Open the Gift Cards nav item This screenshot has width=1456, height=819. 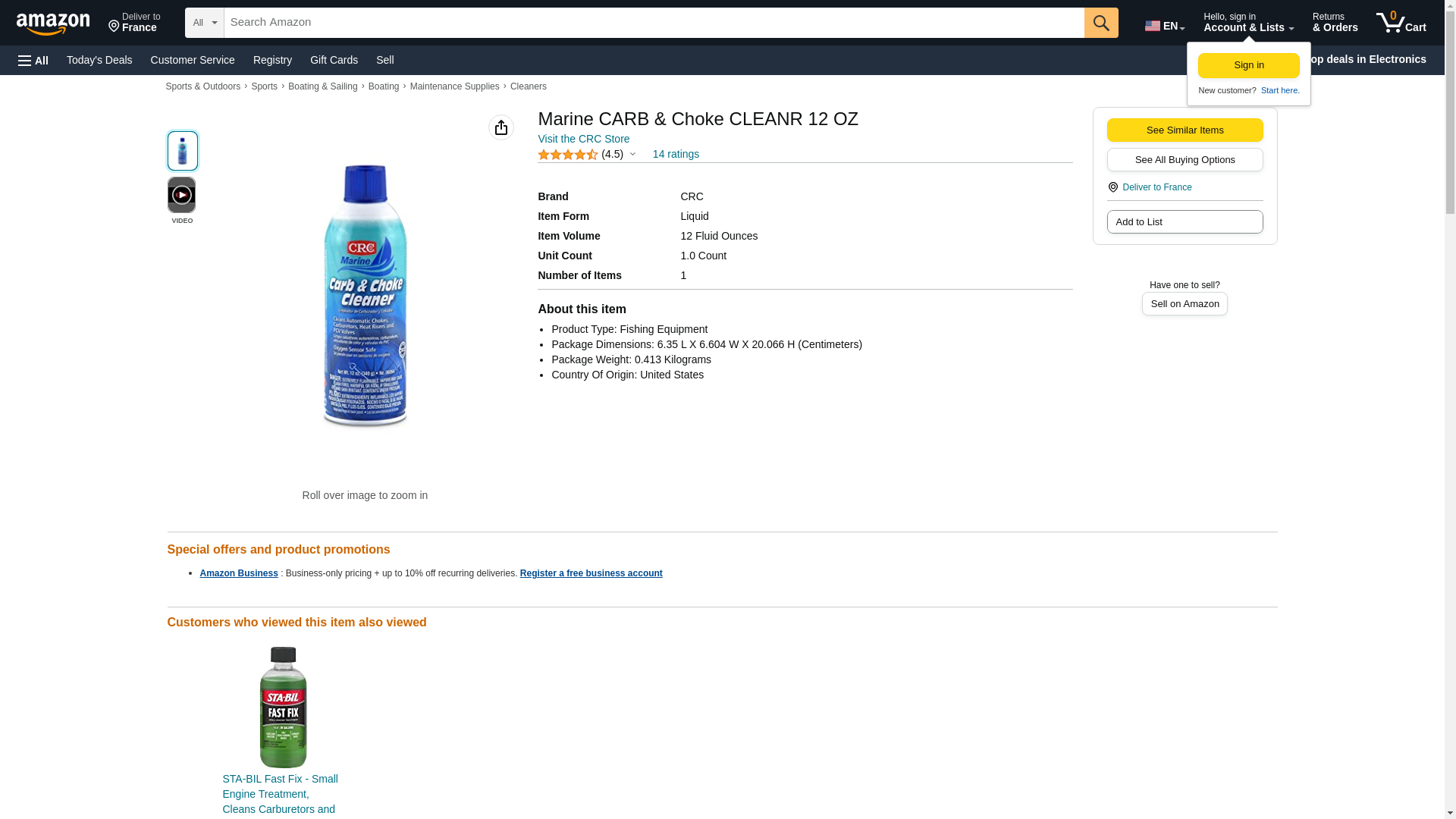pyautogui.click(x=334, y=60)
